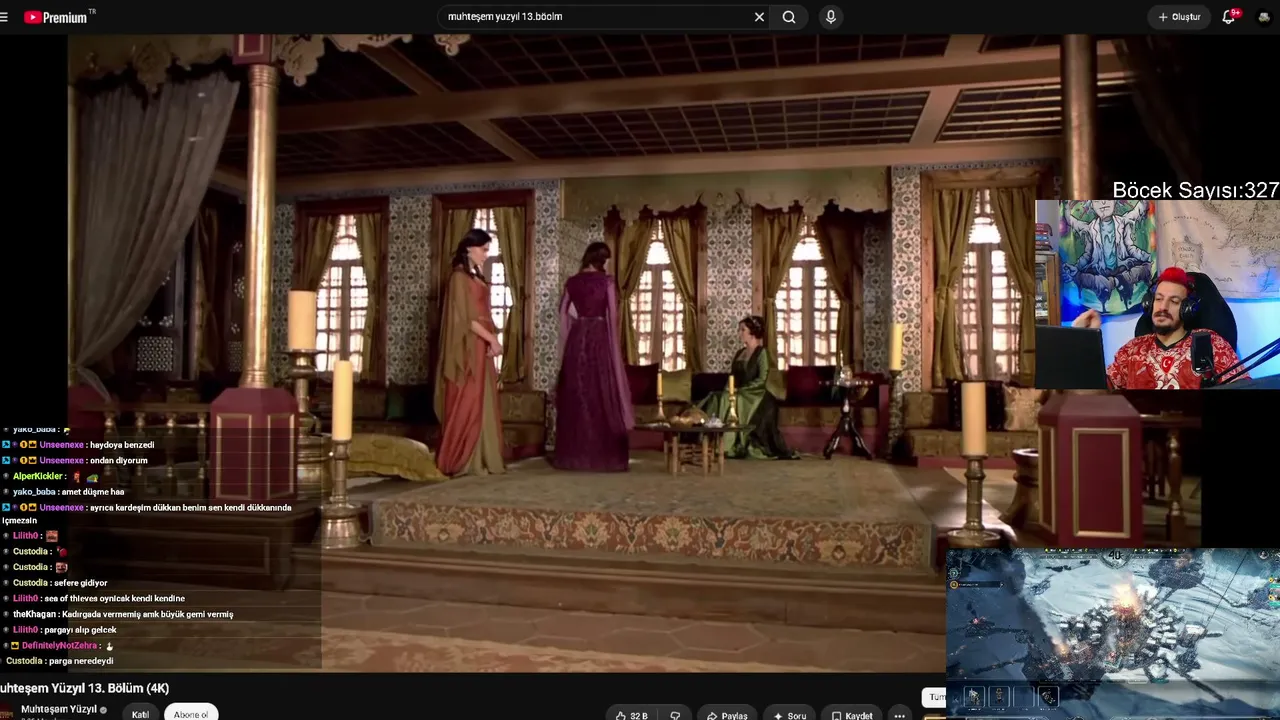Ask a question with the Soru button

pos(790,715)
